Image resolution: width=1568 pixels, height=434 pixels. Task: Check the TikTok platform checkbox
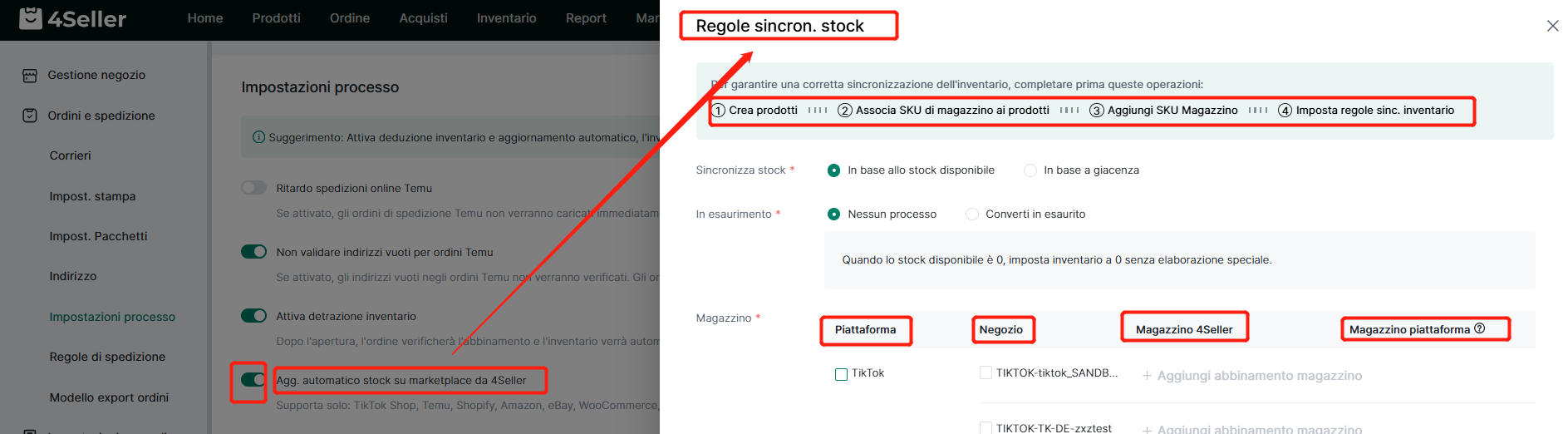pyautogui.click(x=841, y=374)
